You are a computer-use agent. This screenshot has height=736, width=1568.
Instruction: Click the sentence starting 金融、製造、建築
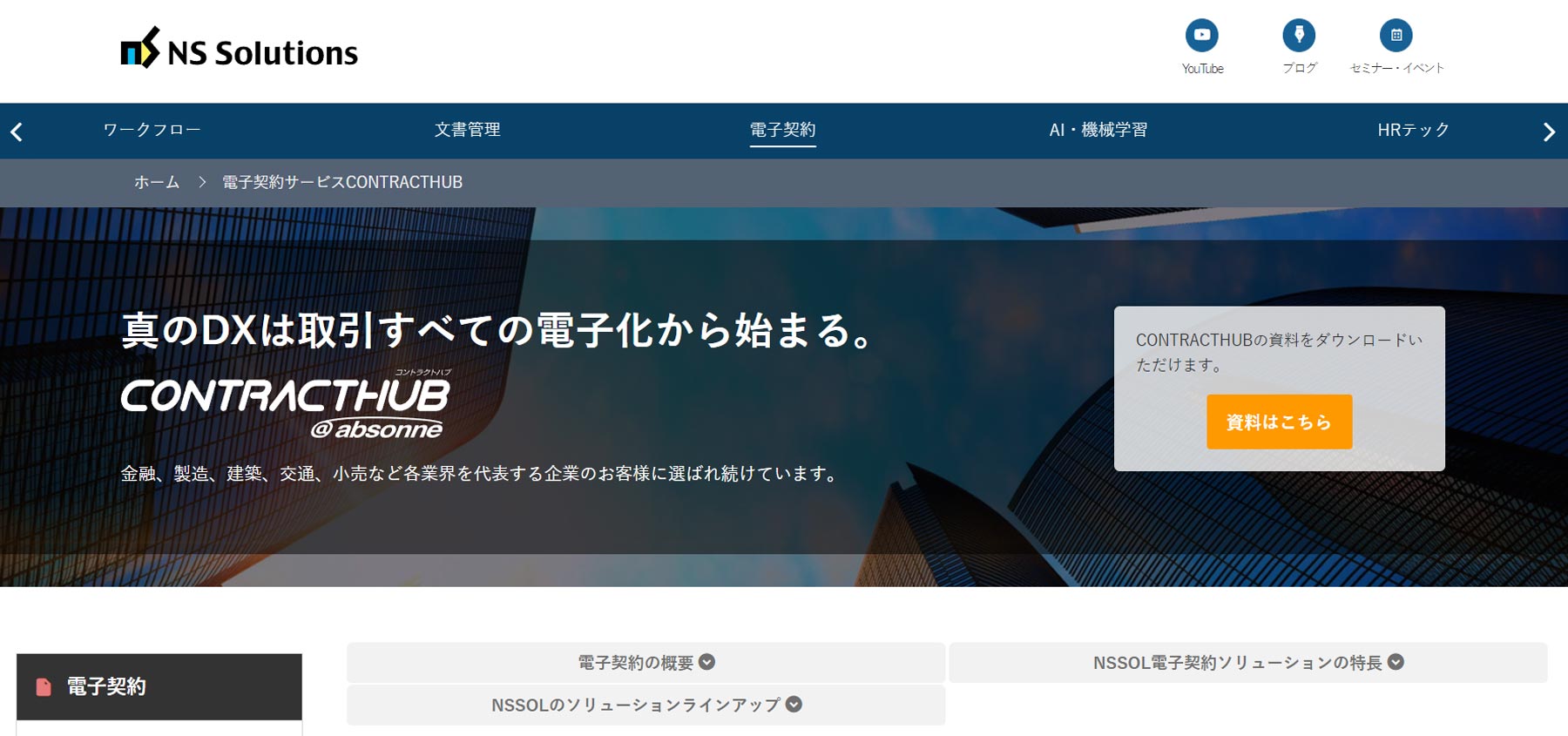pos(479,474)
